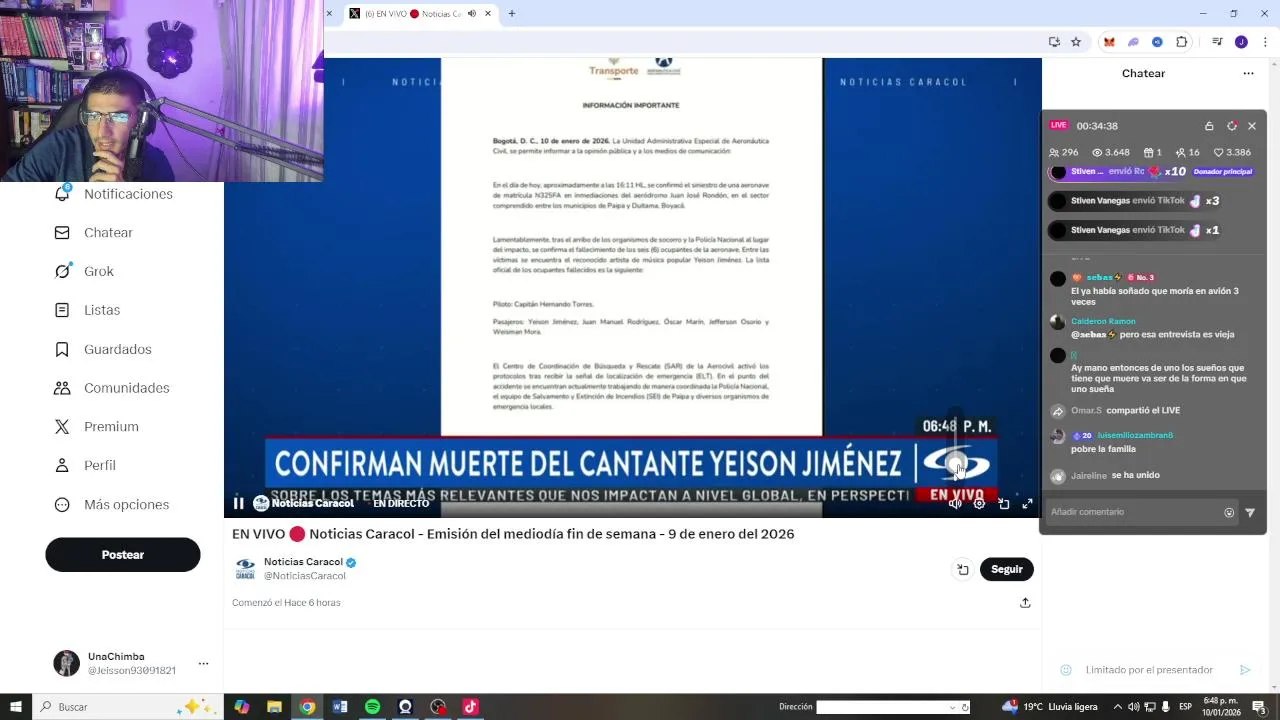Open chat filter funnel icon
This screenshot has width=1280, height=720.
click(1250, 512)
